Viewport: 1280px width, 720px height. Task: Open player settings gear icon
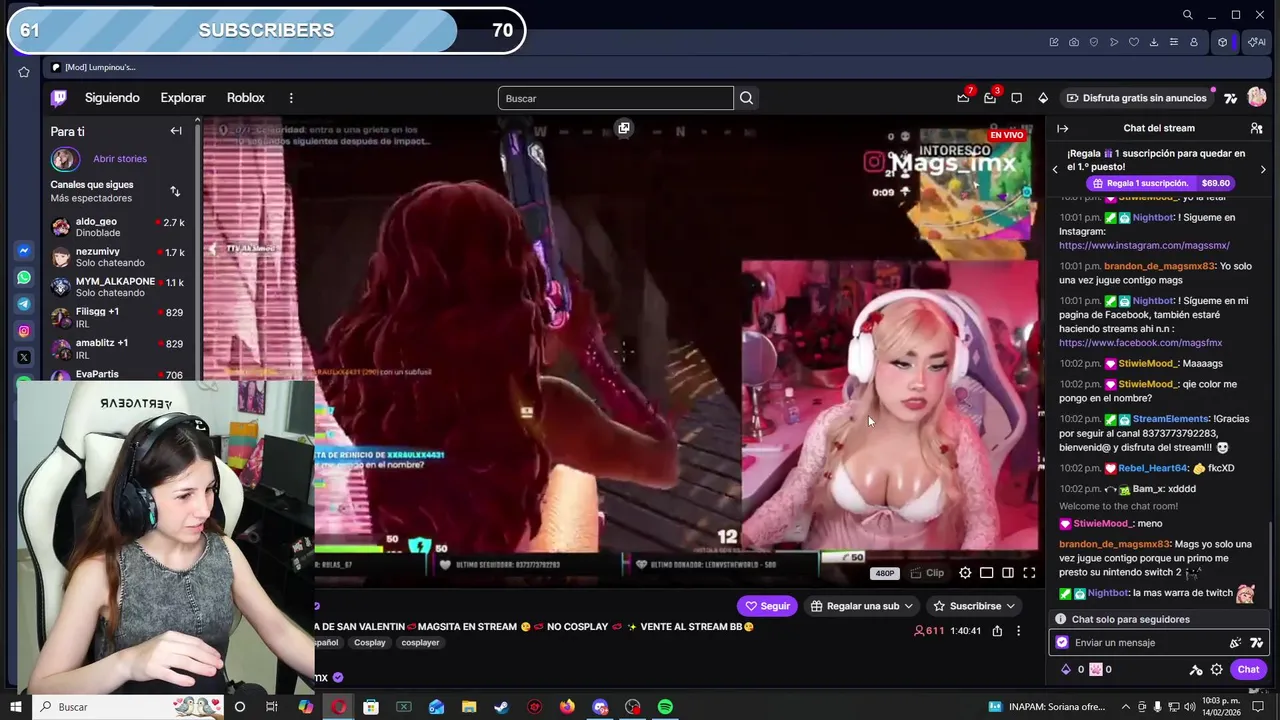965,573
